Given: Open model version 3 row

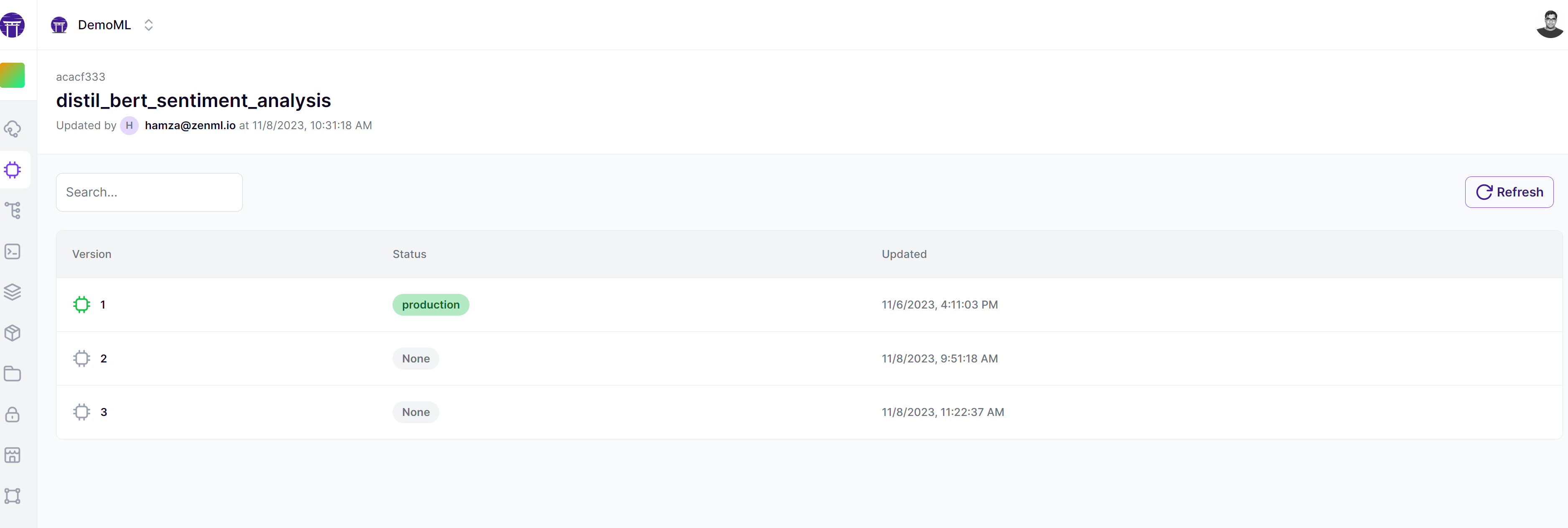Looking at the screenshot, I should click(104, 412).
